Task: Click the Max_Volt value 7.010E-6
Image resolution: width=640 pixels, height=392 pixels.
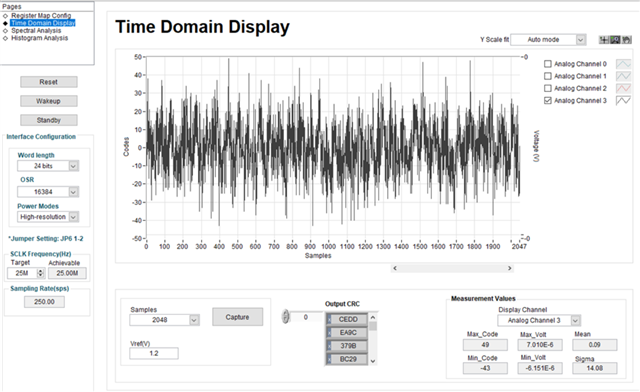Action: (540, 345)
